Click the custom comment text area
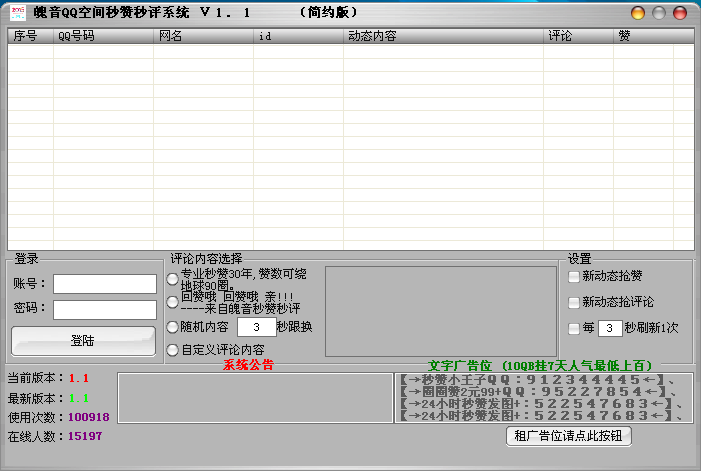This screenshot has width=701, height=471. point(440,313)
